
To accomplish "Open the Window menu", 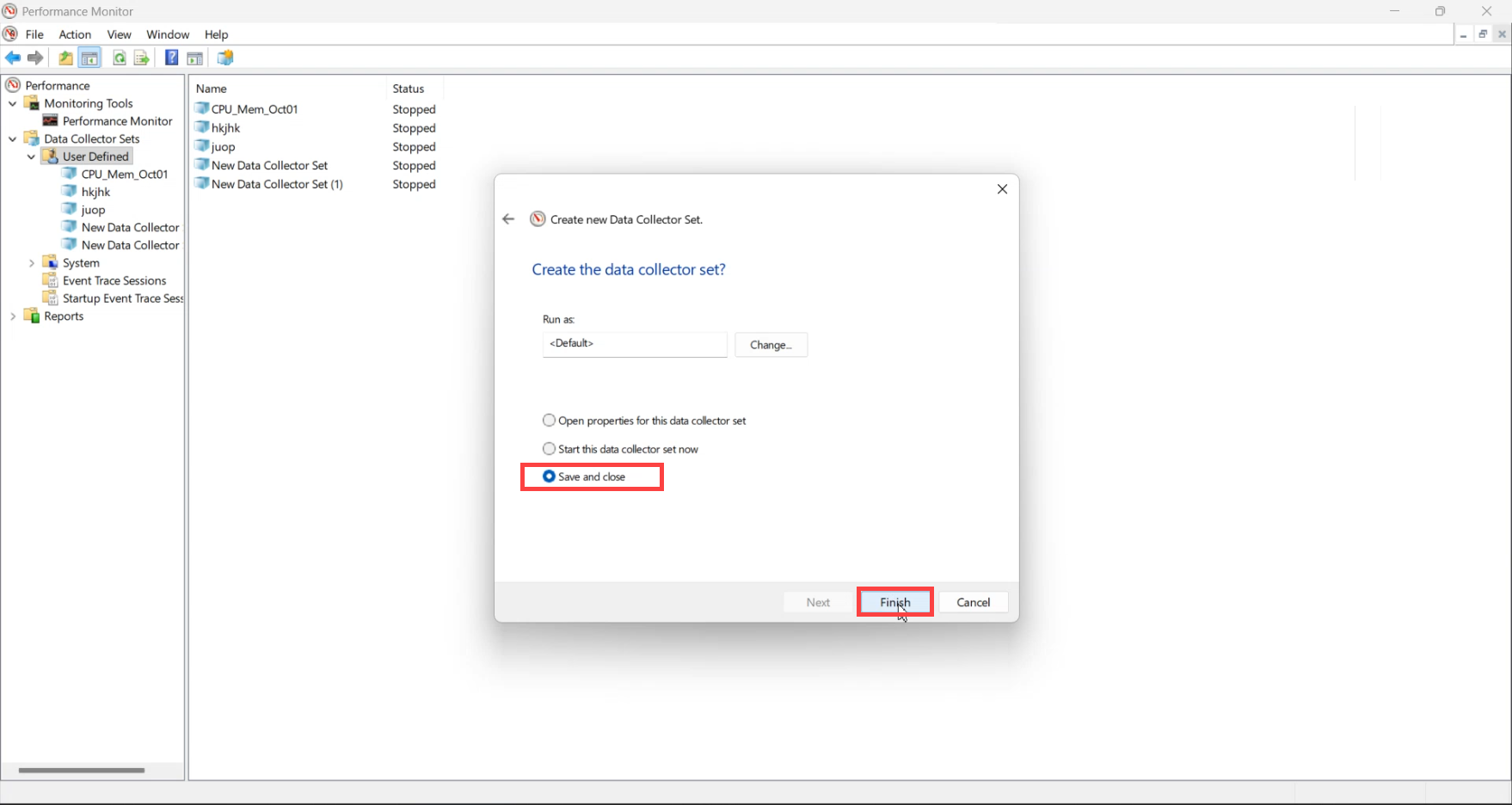I will (x=168, y=34).
